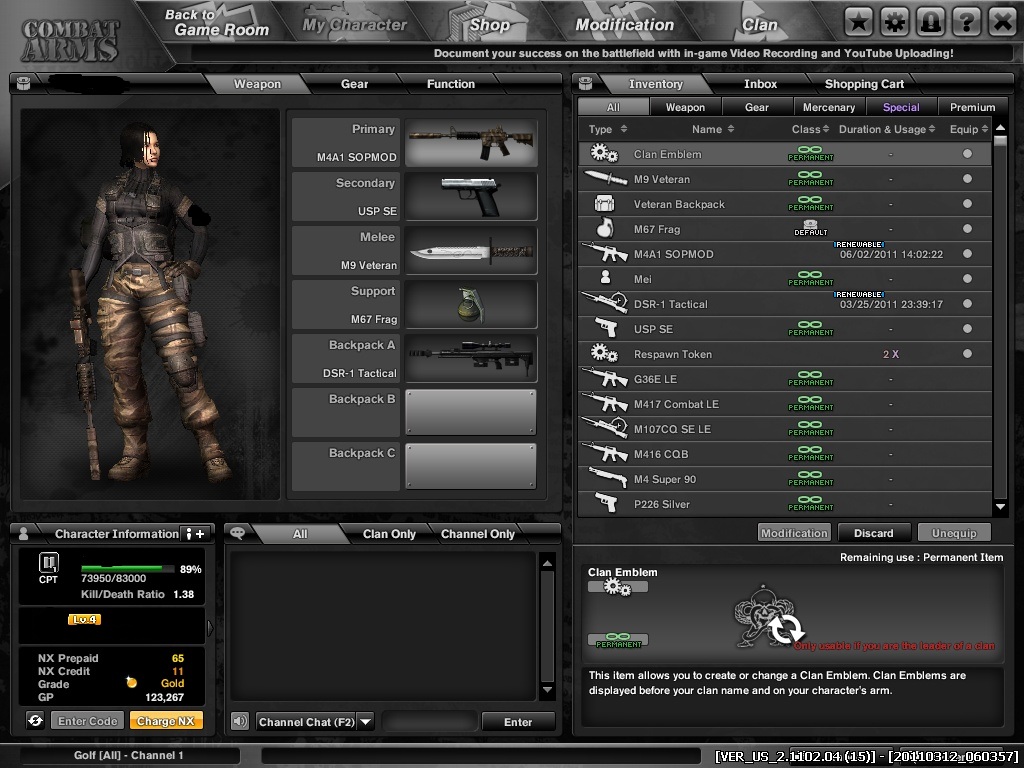Click the G36E LE rifle icon

pos(605,378)
